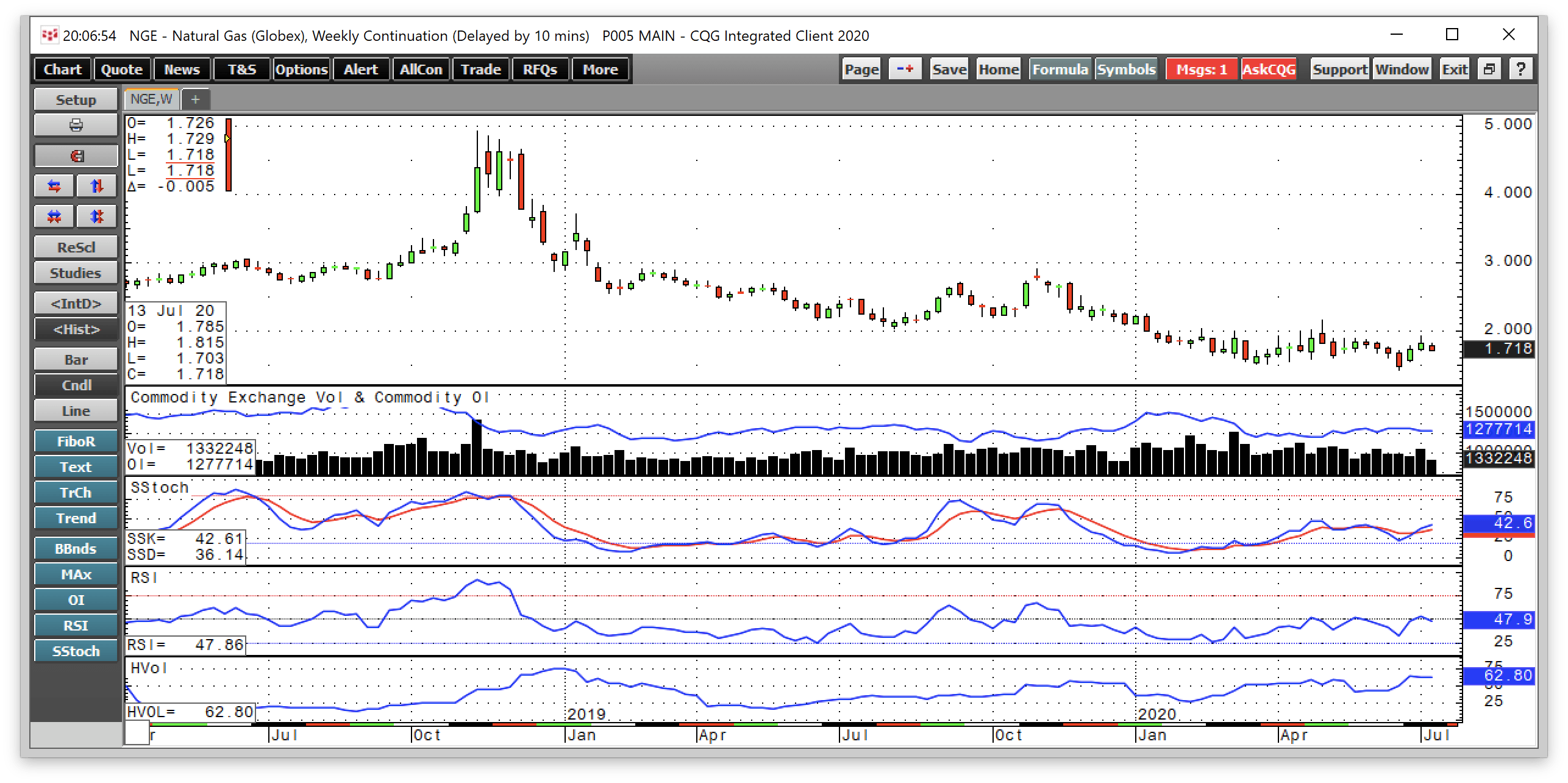Switch chart type to Line
Screen dimensions: 1568x783
tap(76, 410)
